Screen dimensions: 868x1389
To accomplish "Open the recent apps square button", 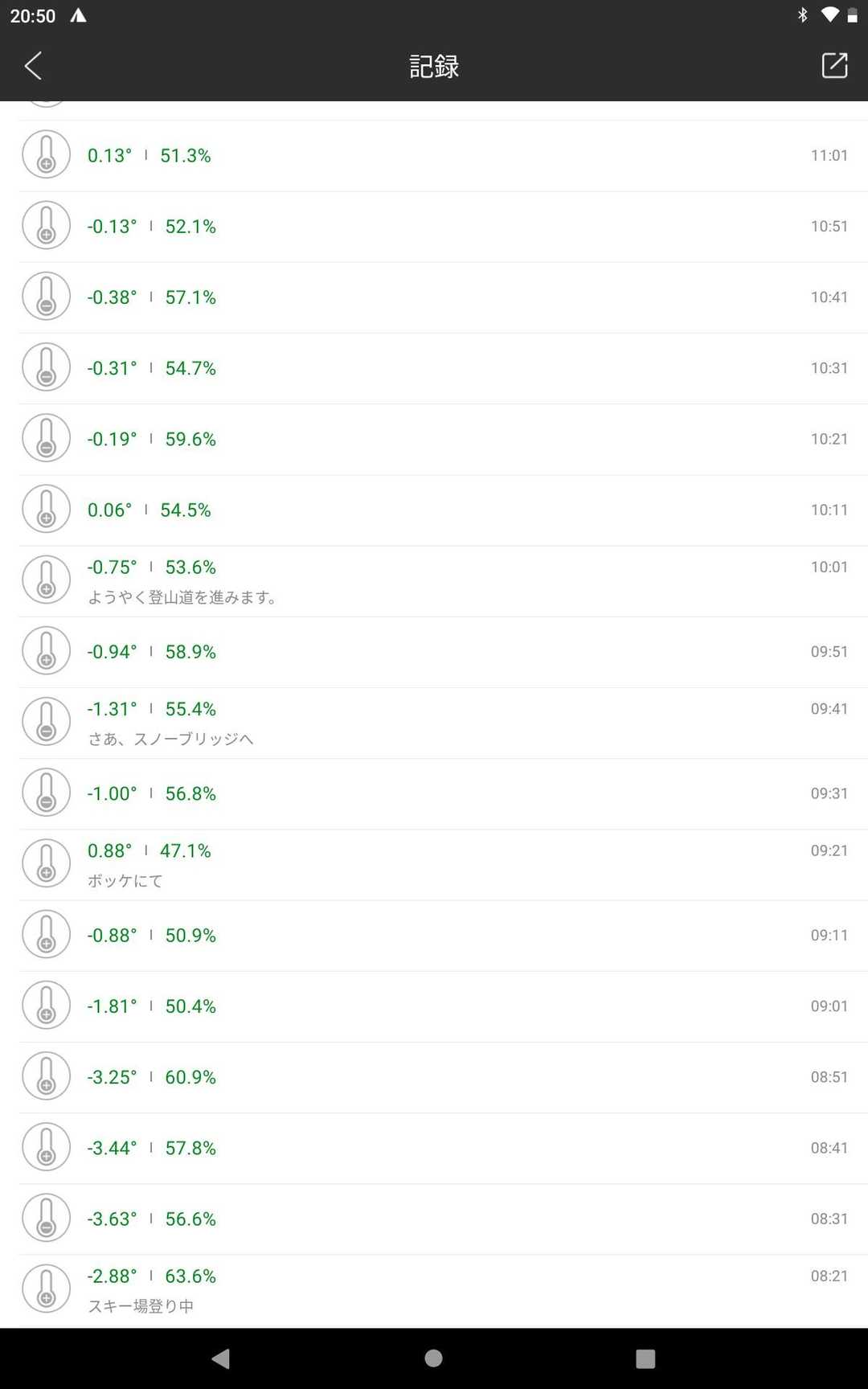I will (645, 1358).
